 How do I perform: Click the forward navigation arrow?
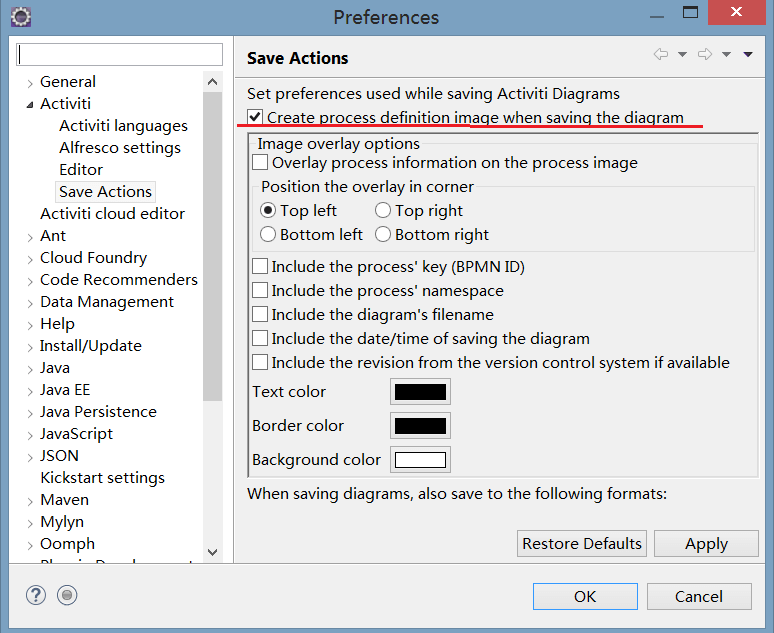(704, 55)
